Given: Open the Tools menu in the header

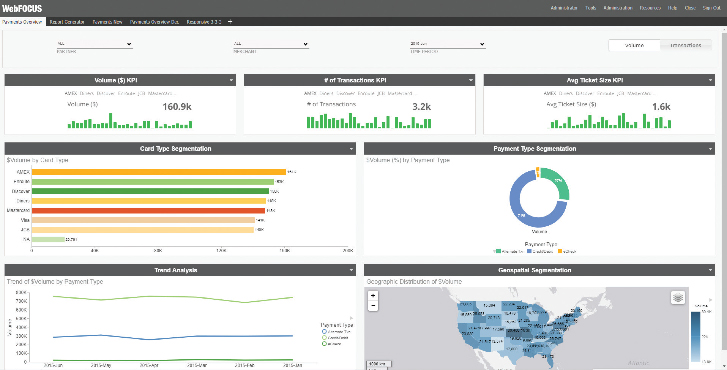Looking at the screenshot, I should (590, 8).
